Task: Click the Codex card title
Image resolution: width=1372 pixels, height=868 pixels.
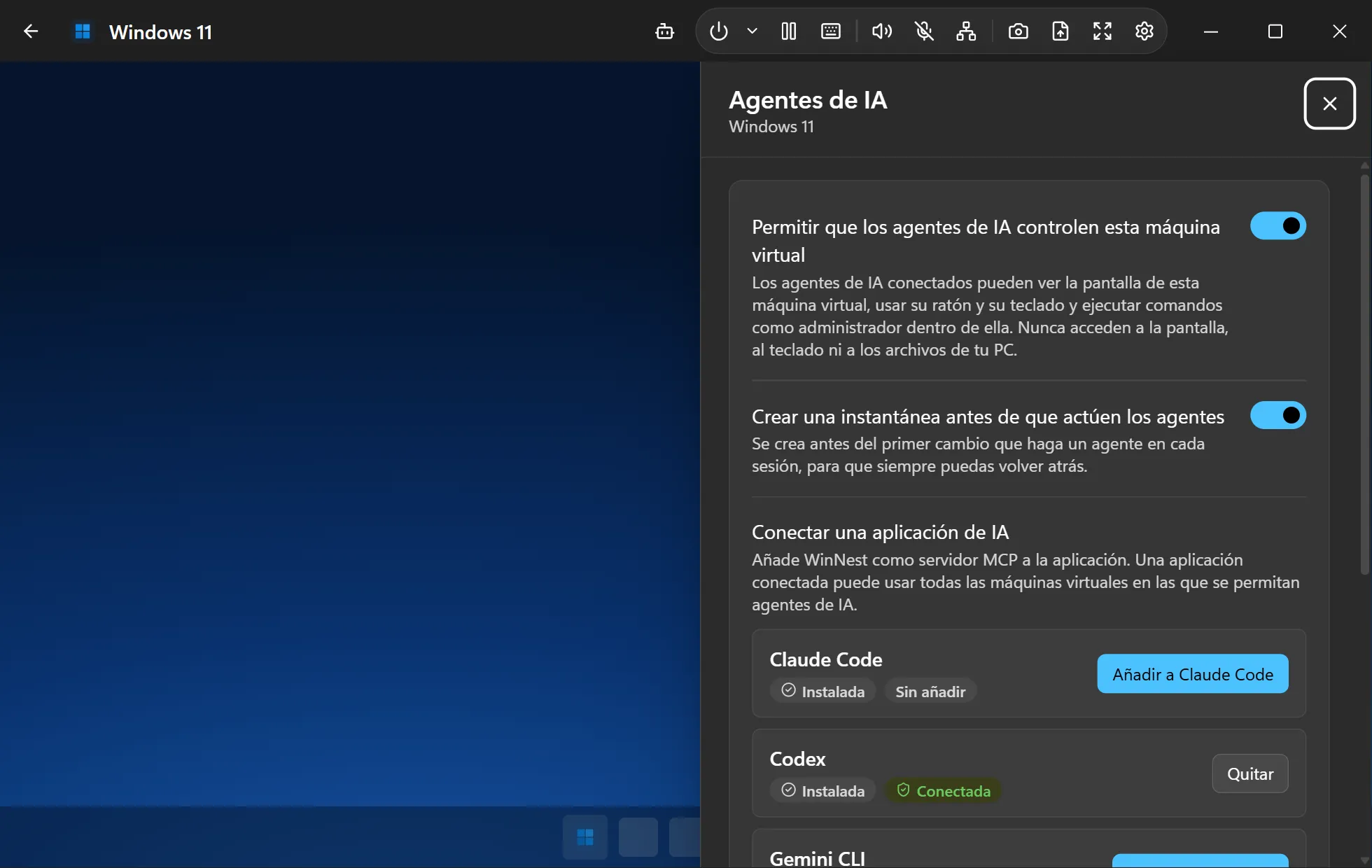Action: pyautogui.click(x=797, y=759)
